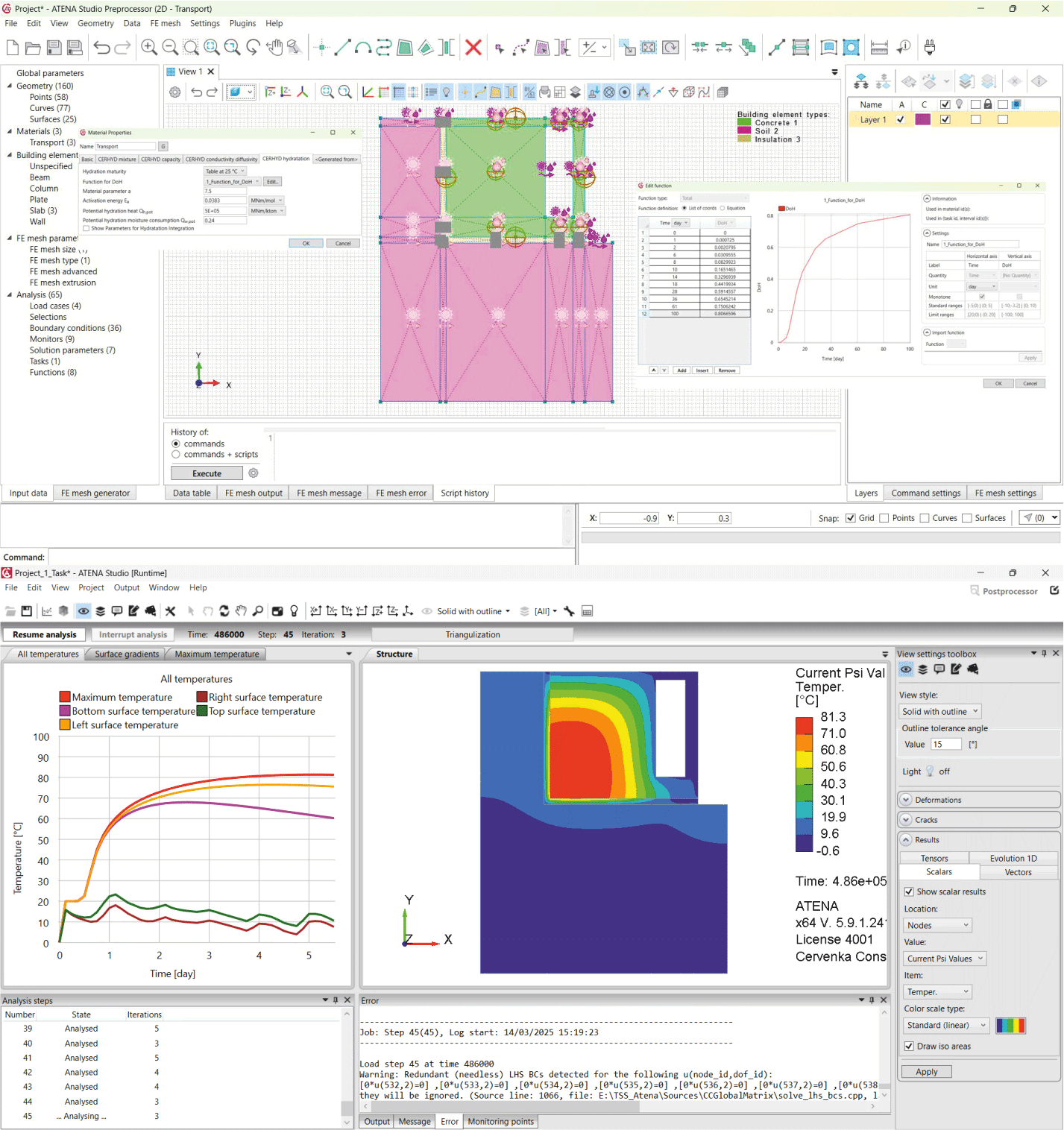Click the Outline tolerance angle value field
1064x1130 pixels.
tap(945, 745)
